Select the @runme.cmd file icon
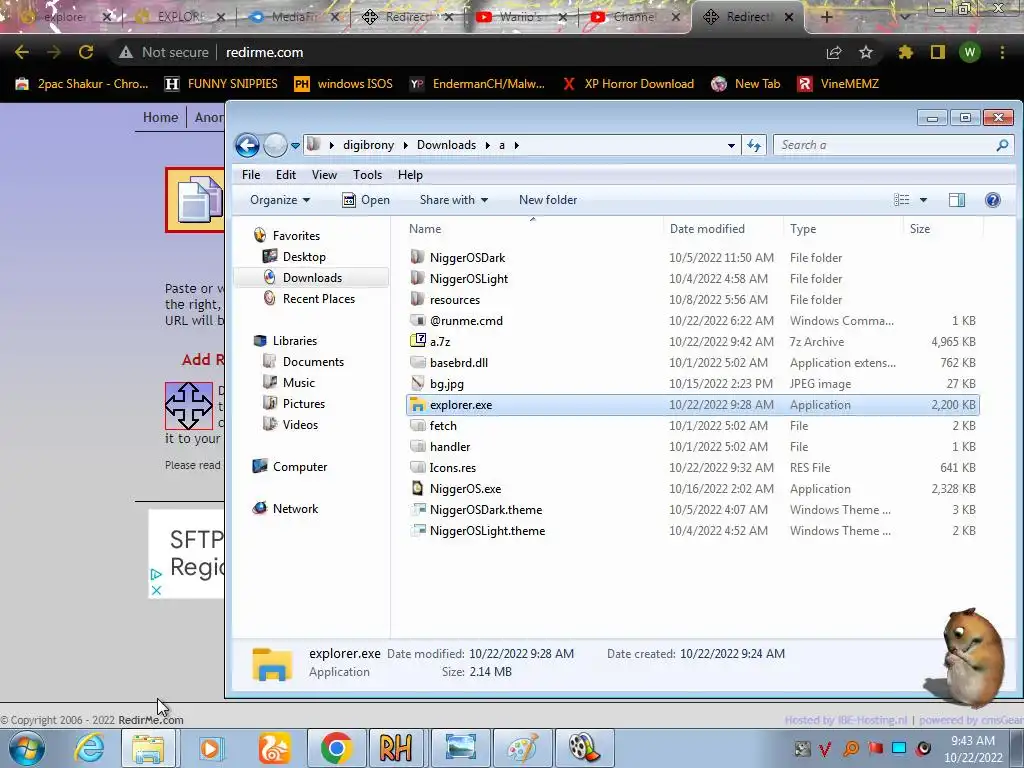1024x768 pixels. point(417,320)
